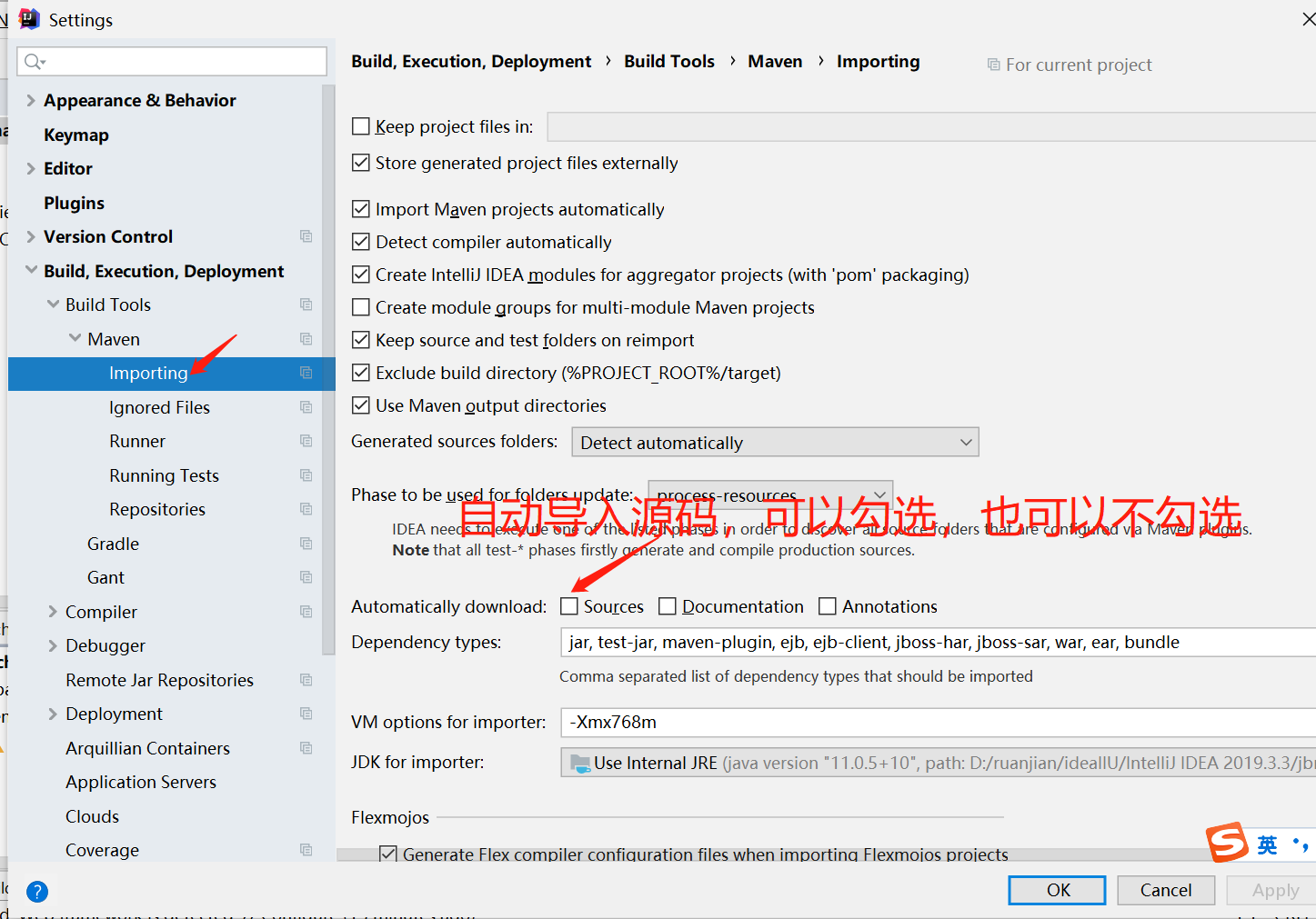Viewport: 1316px width, 919px height.
Task: Toggle Create IntelliJ IDEA modules for aggregator projects
Action: [361, 275]
